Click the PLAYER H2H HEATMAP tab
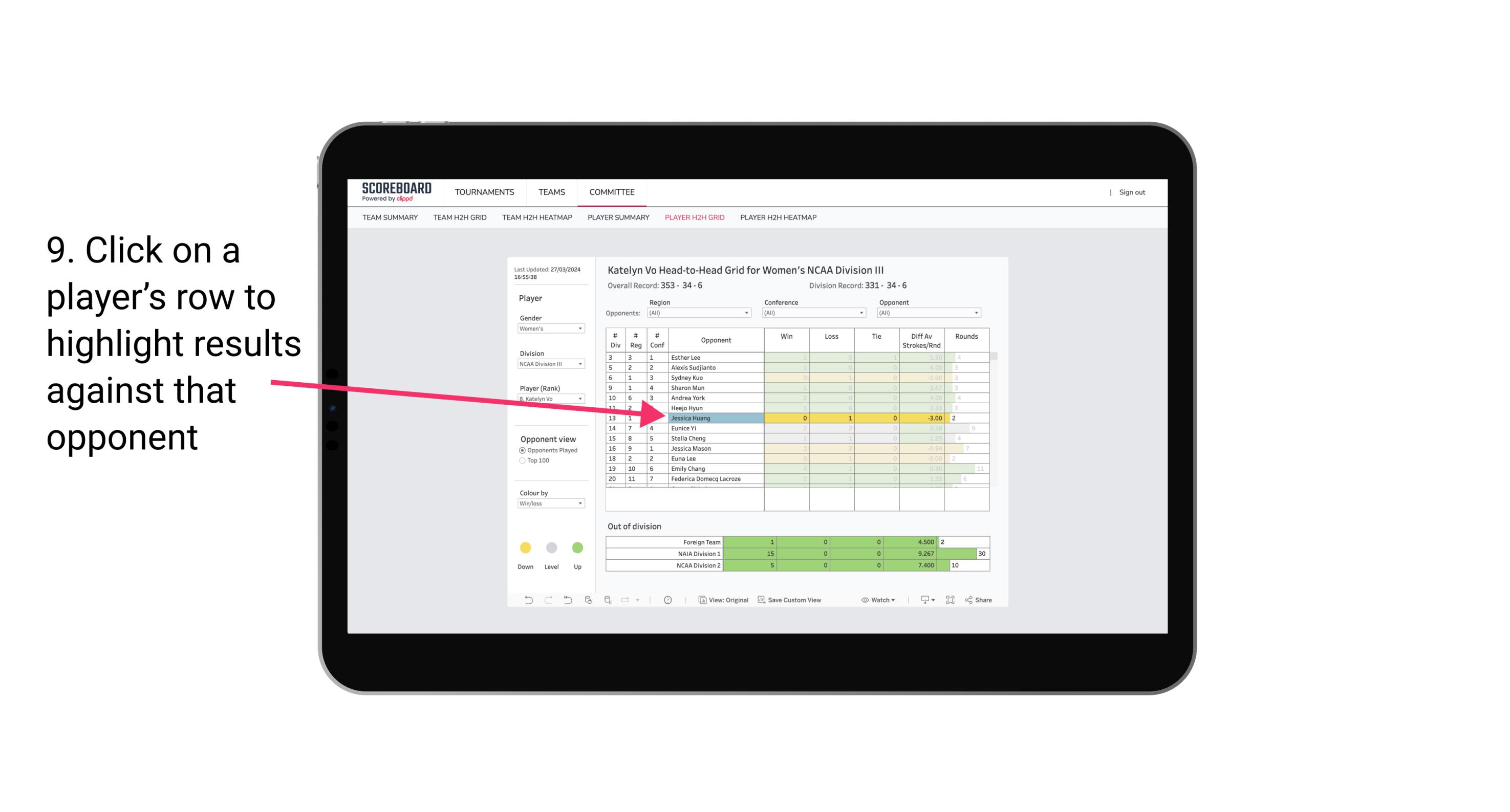 pos(779,219)
